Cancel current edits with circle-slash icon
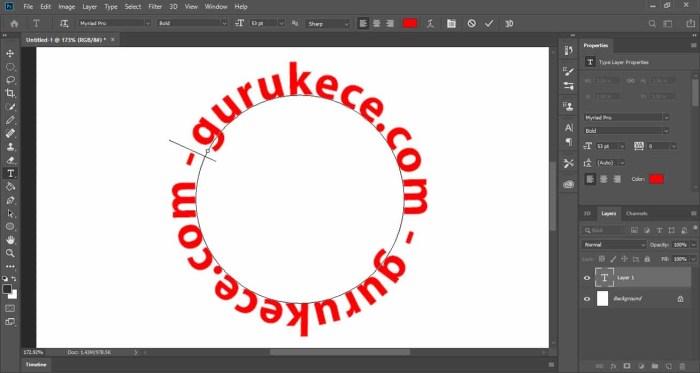 pyautogui.click(x=471, y=24)
